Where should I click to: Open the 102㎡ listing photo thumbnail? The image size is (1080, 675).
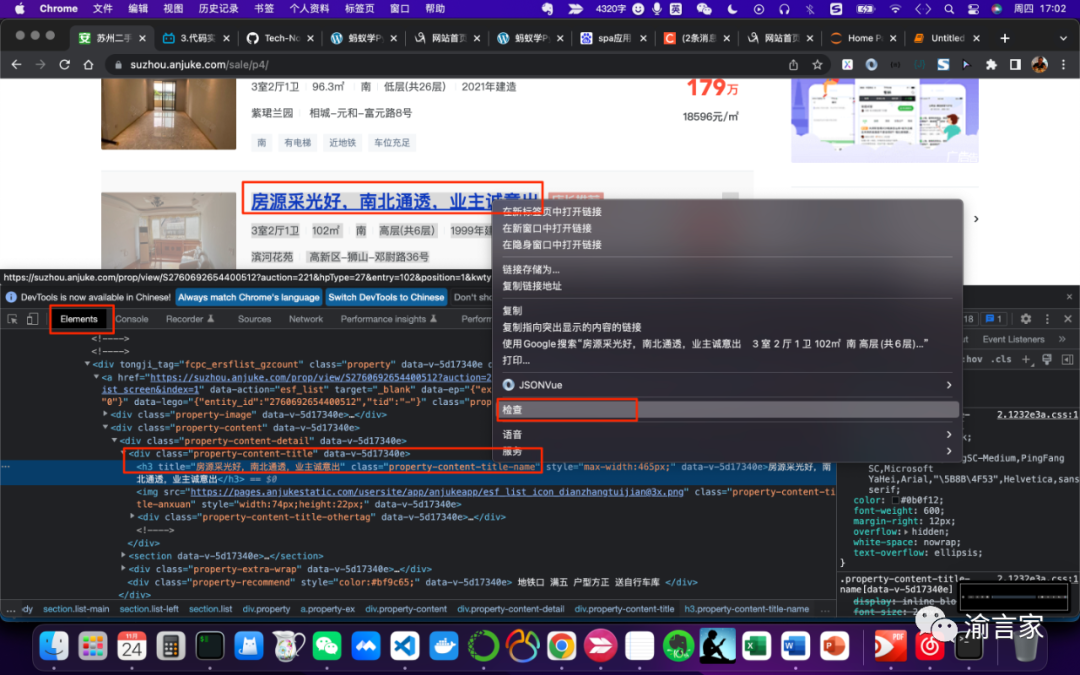(168, 230)
